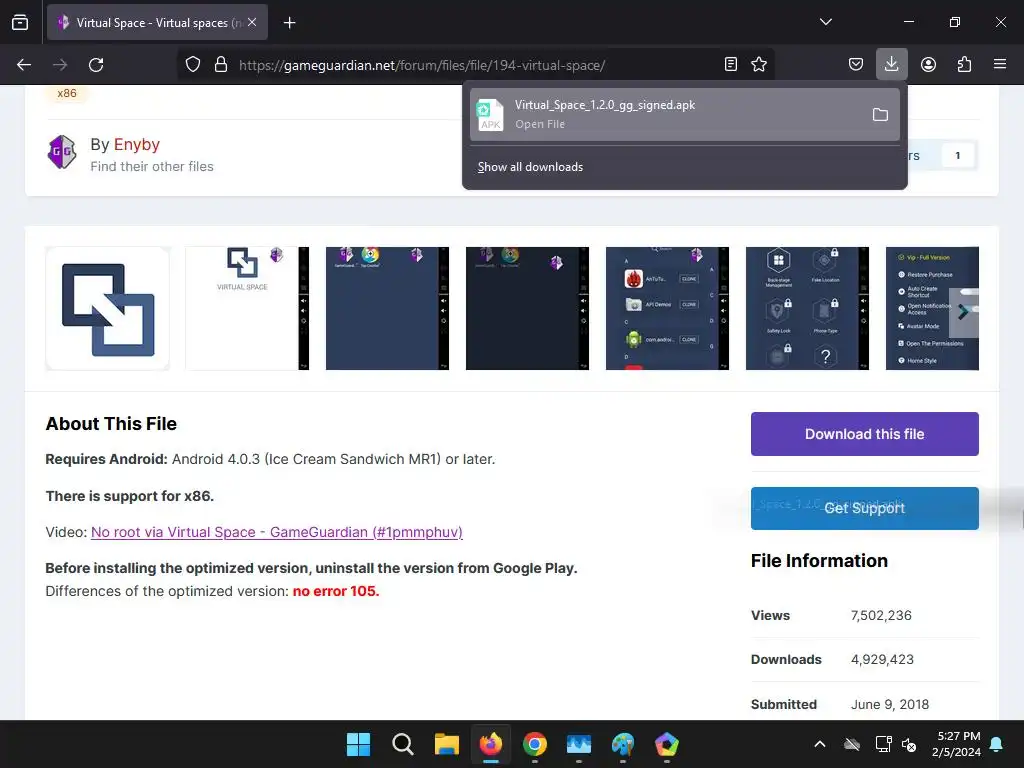Close the downloads panel via toolbar download icon
The image size is (1024, 768).
[891, 64]
